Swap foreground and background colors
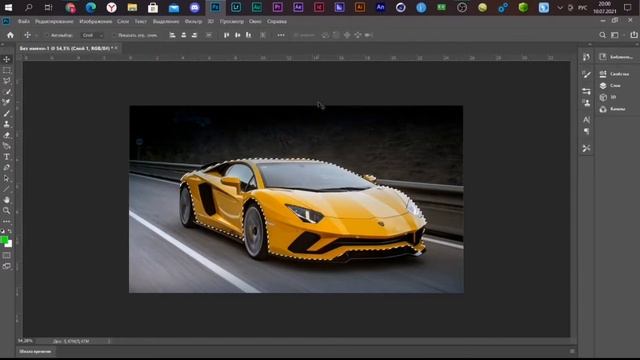This screenshot has height=360, width=640. (x=10, y=231)
